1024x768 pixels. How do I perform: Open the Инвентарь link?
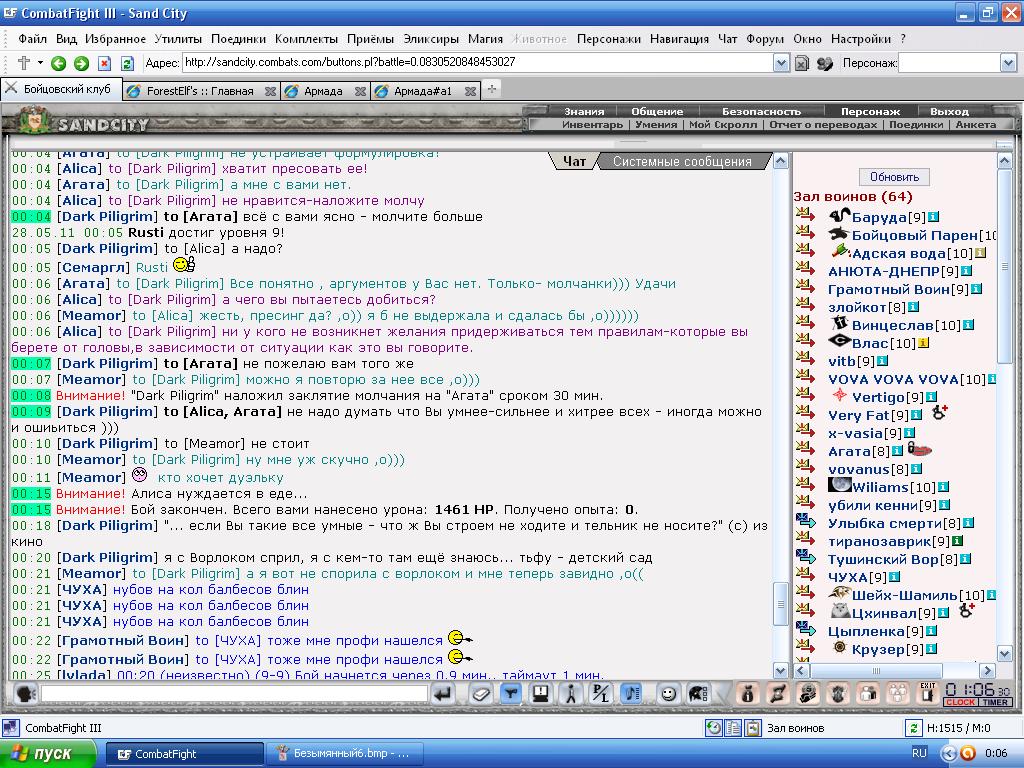(592, 124)
